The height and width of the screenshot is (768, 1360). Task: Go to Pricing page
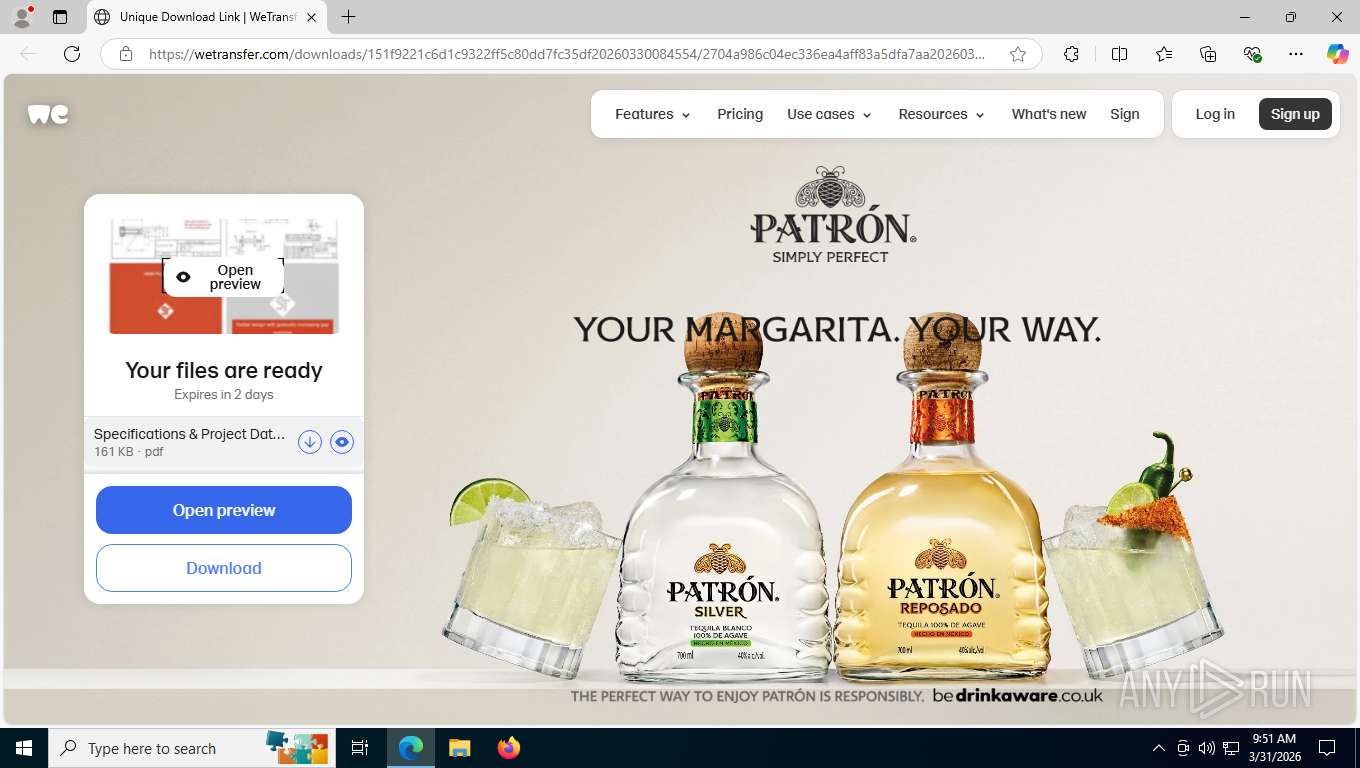tap(740, 114)
